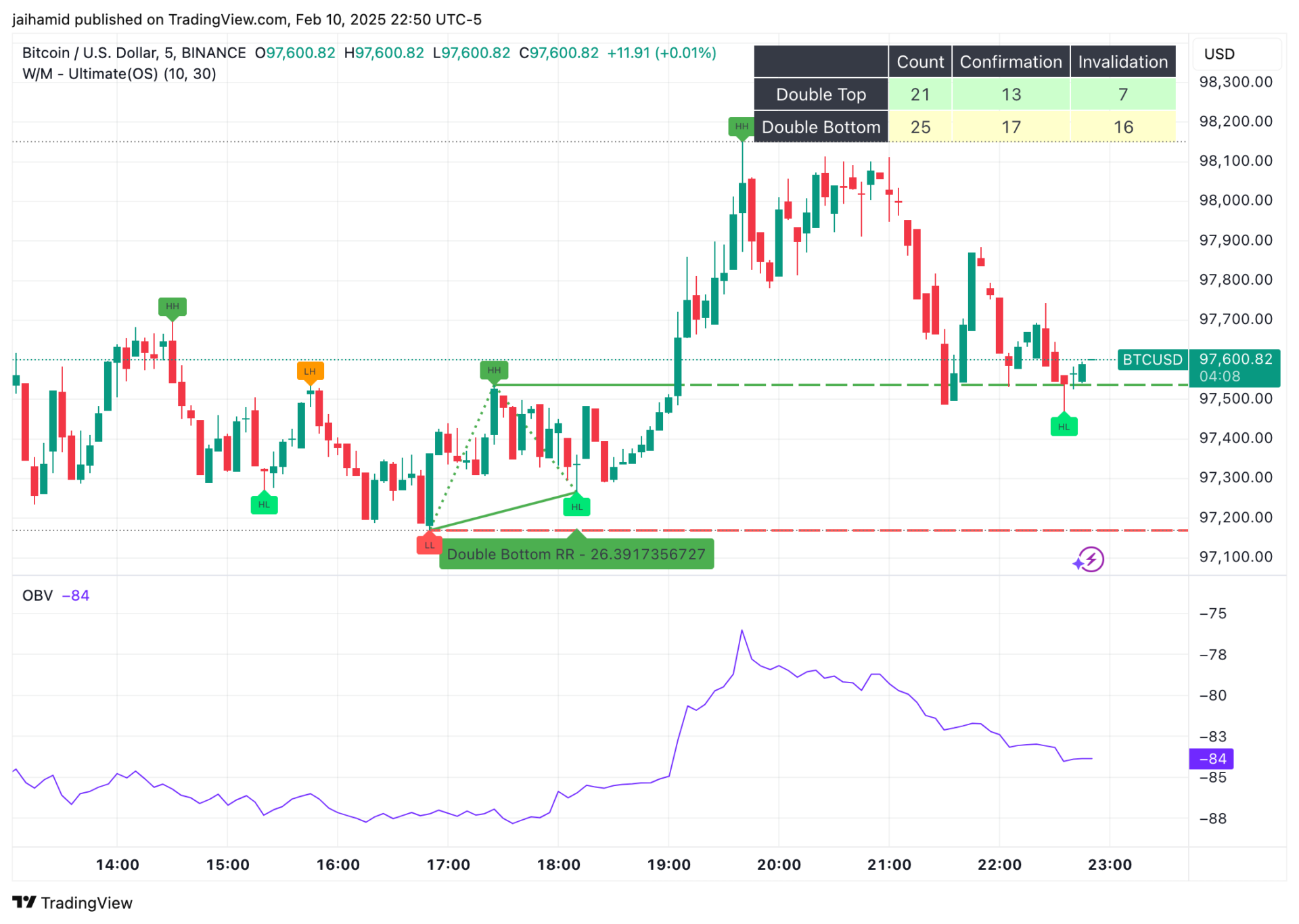Click the purple lightning bolt icon
Screen dimensions: 1299x924
tap(1089, 560)
